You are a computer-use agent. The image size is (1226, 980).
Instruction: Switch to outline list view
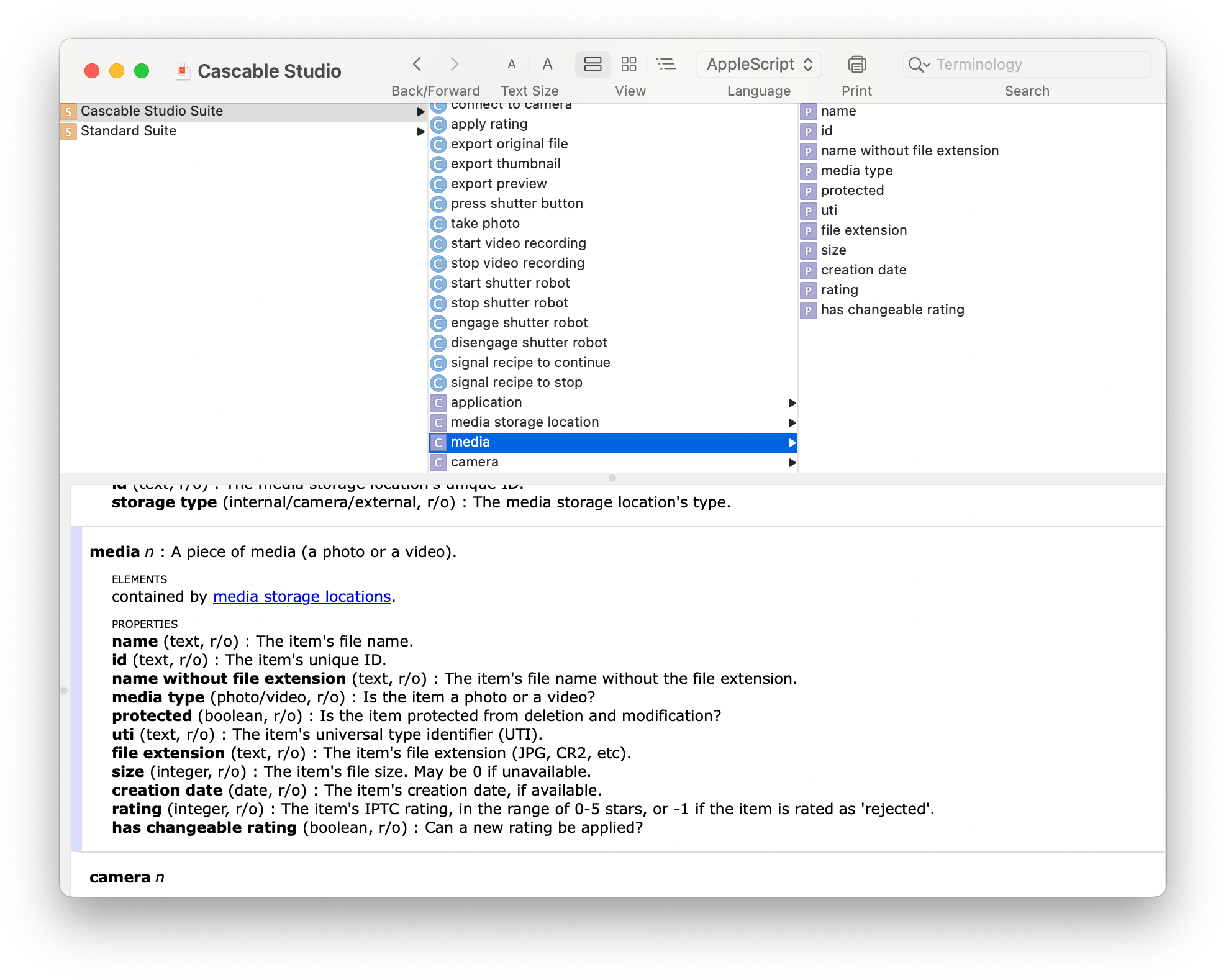pos(666,64)
